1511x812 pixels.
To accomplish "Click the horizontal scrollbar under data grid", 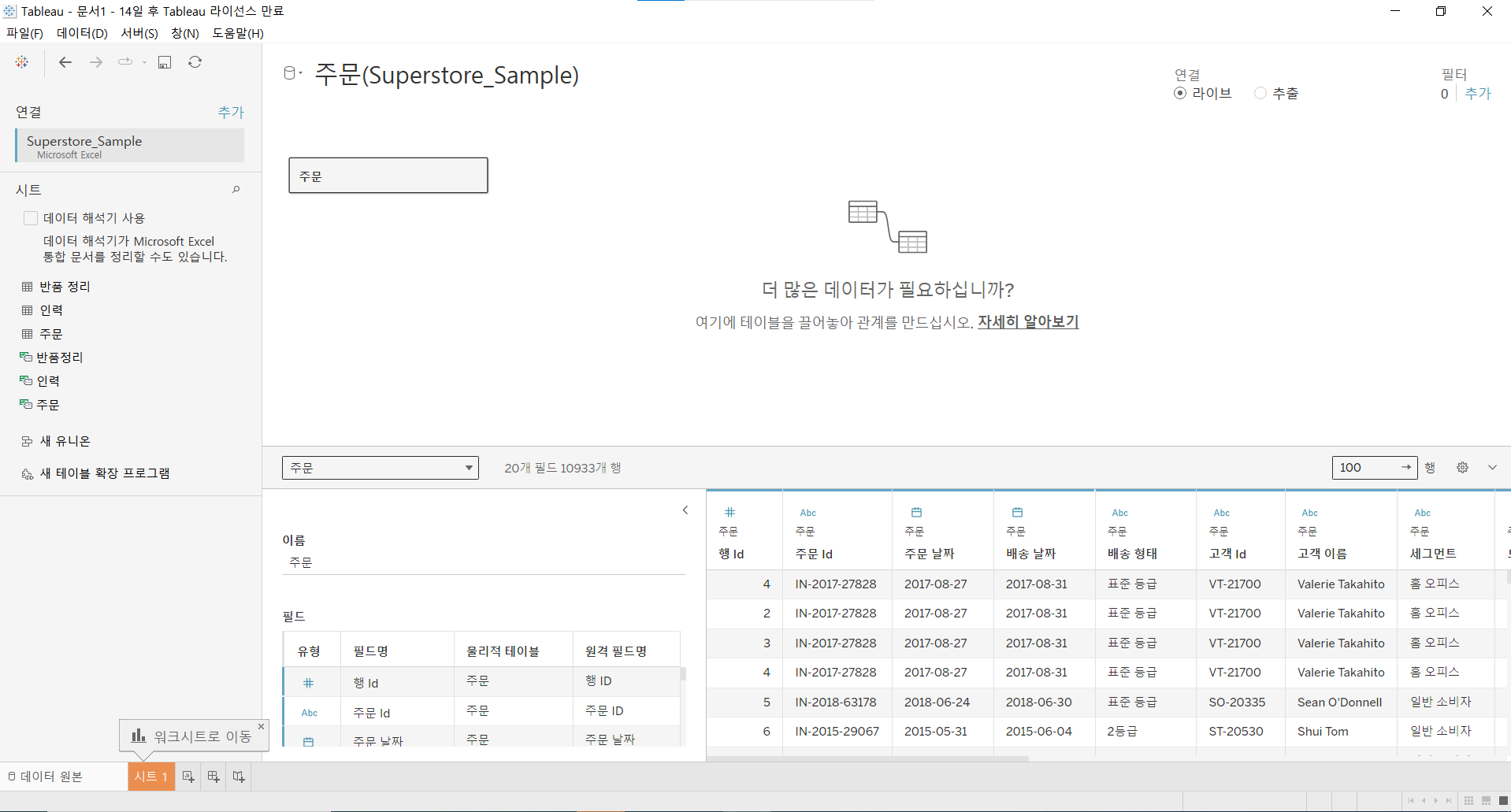I will point(868,759).
